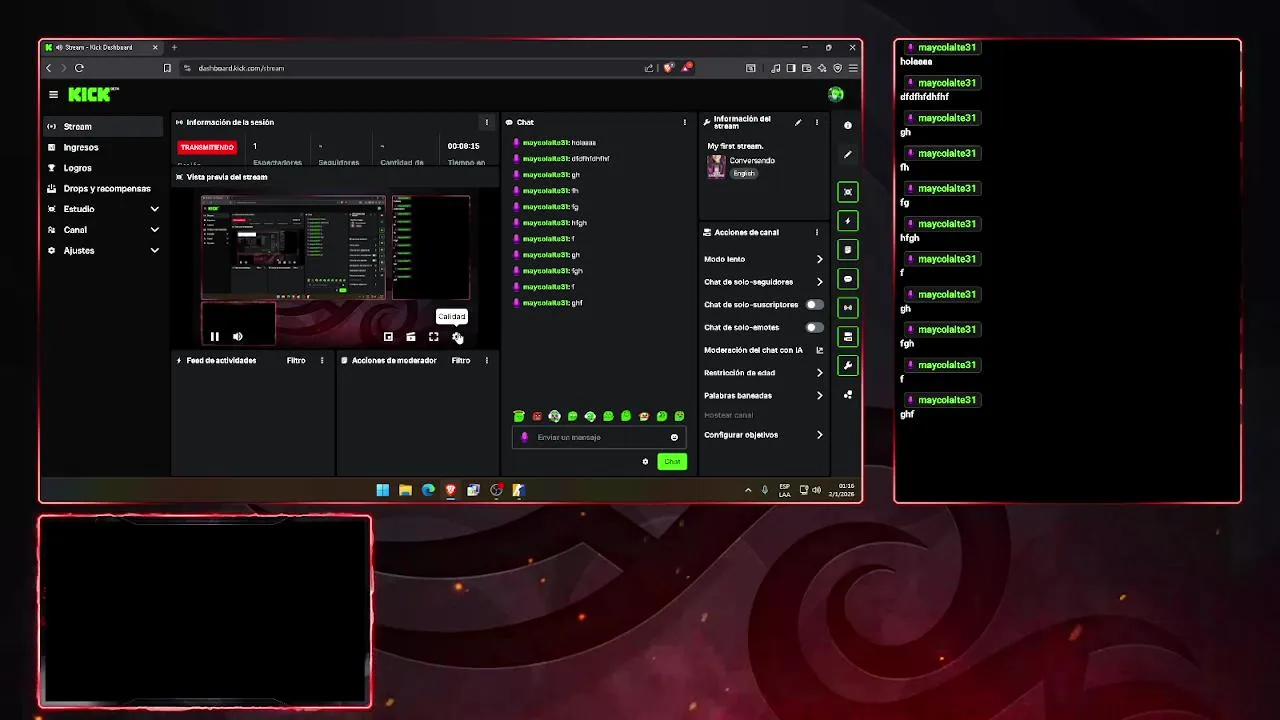Image resolution: width=1280 pixels, height=720 pixels.
Task: Toggle wrench widget in right sidebar
Action: point(848,366)
